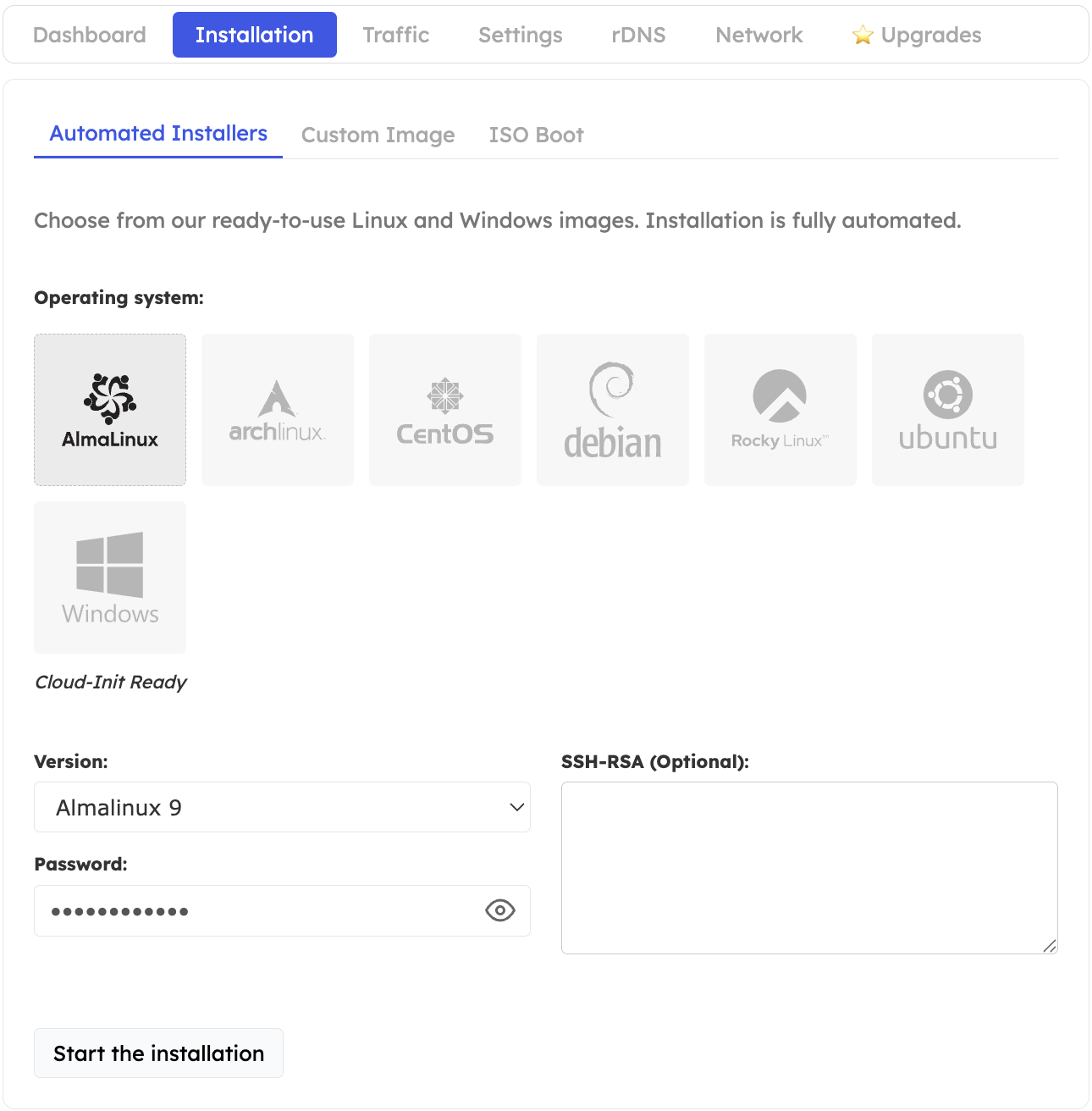Select the Ubuntu operating system tile
This screenshot has width=1092, height=1111.
[947, 409]
